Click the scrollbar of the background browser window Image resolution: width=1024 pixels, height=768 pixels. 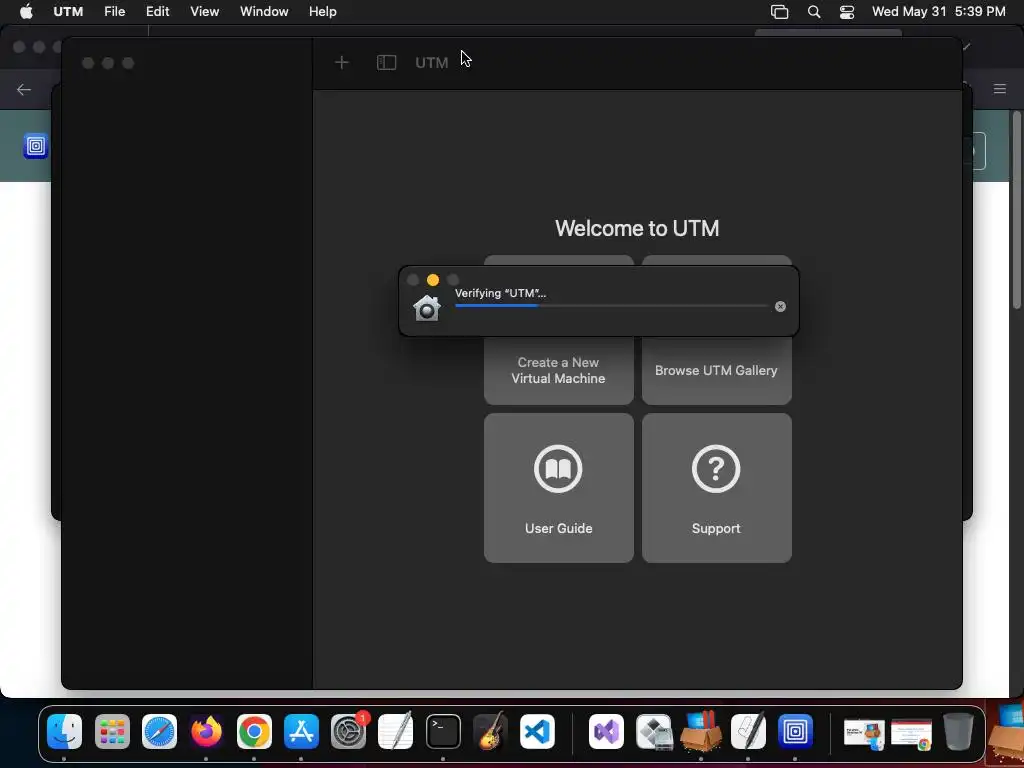click(x=1017, y=209)
